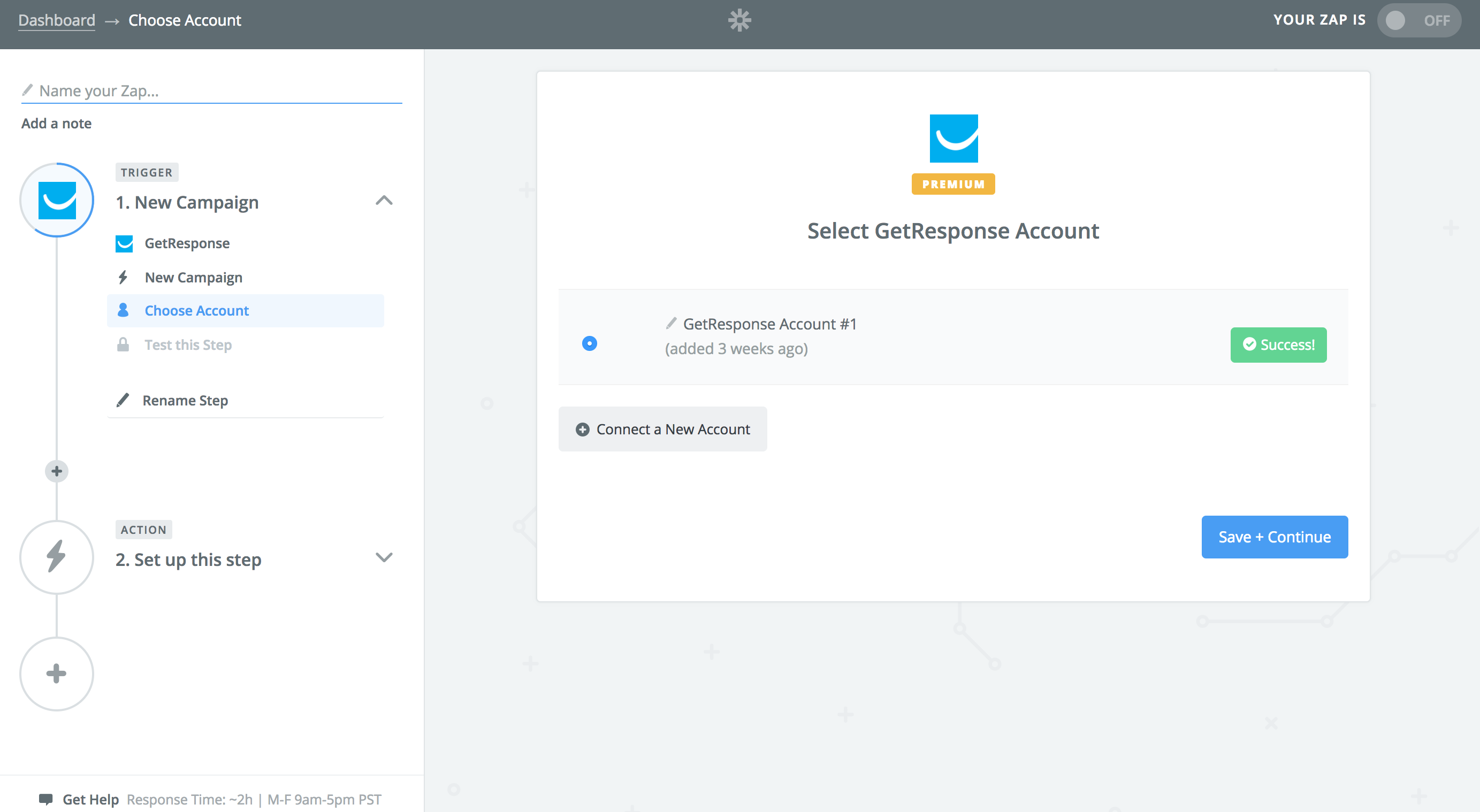
Task: Click the Add a note link
Action: click(x=56, y=124)
